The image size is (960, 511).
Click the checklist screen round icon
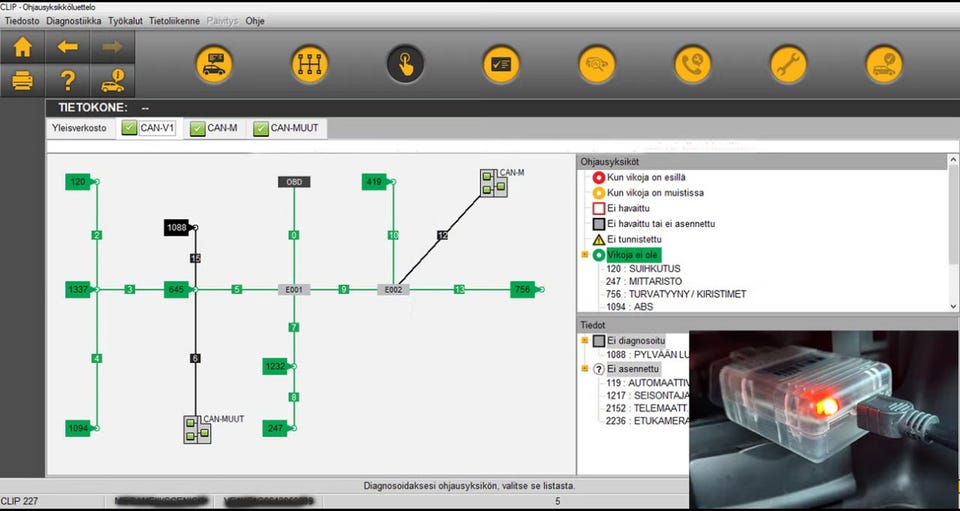pos(501,64)
